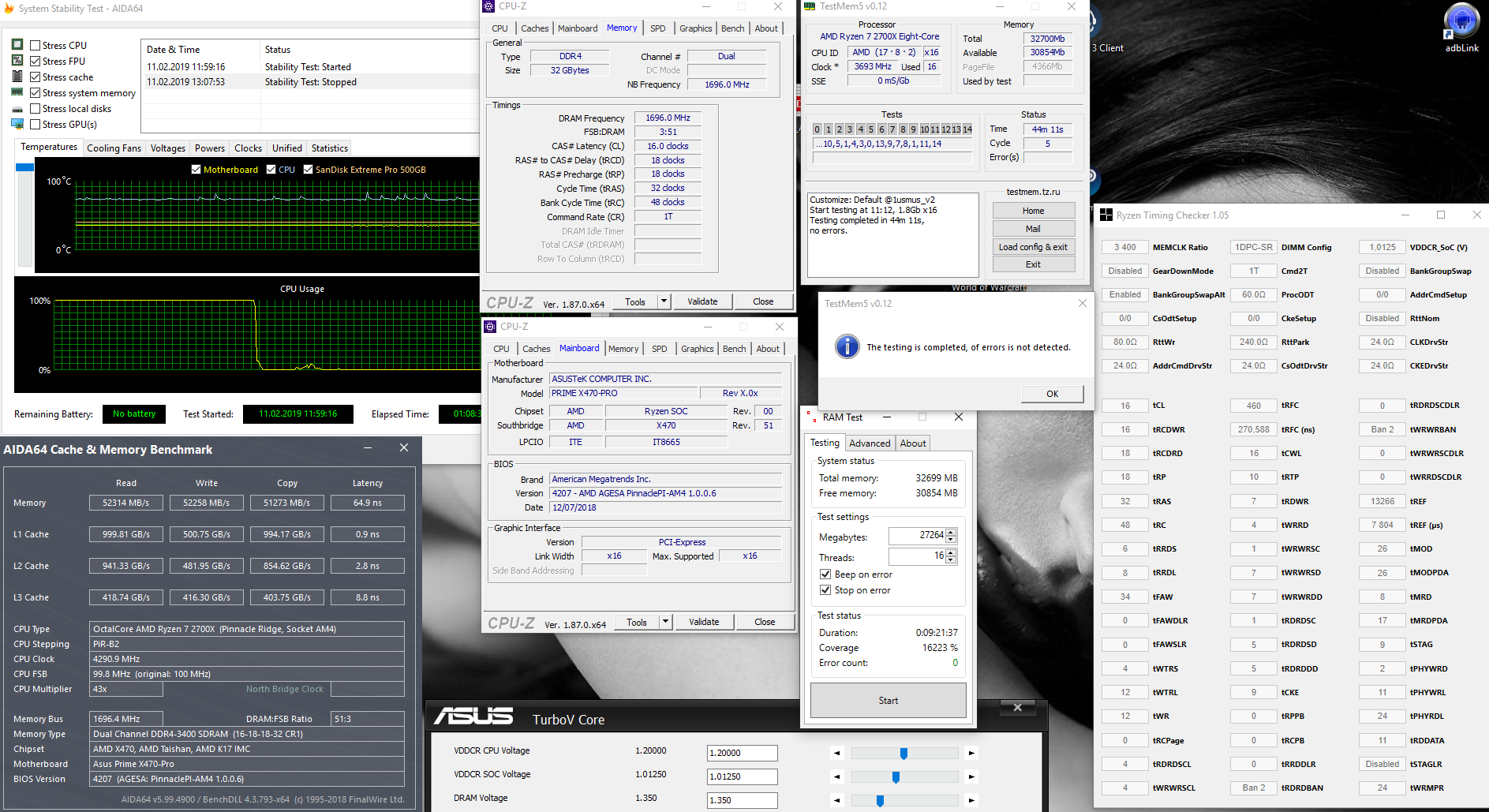1489x812 pixels.
Task: Decrease Threads with the down spinner
Action: (951, 560)
